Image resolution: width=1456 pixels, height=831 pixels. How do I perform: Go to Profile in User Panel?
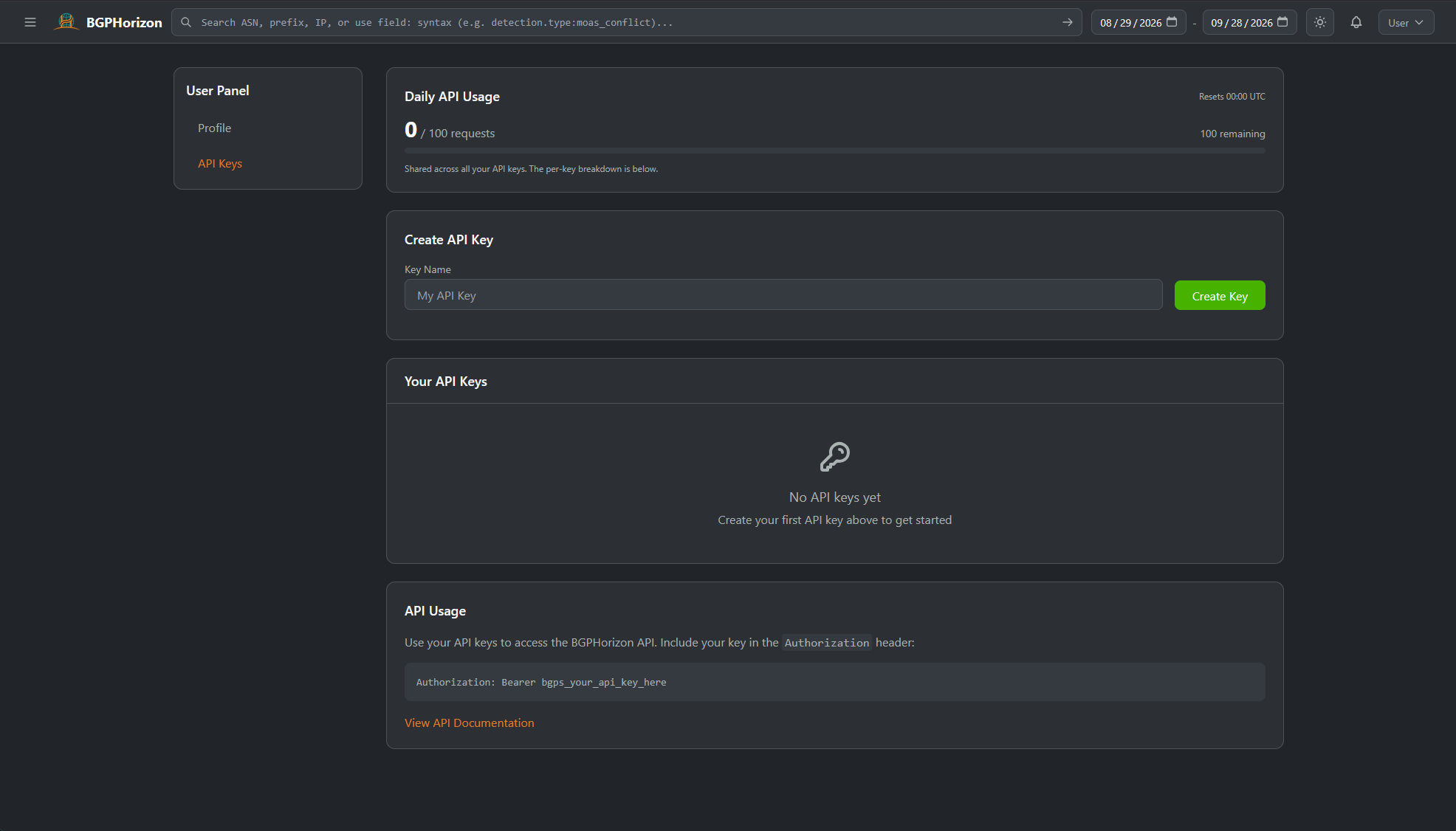(214, 128)
